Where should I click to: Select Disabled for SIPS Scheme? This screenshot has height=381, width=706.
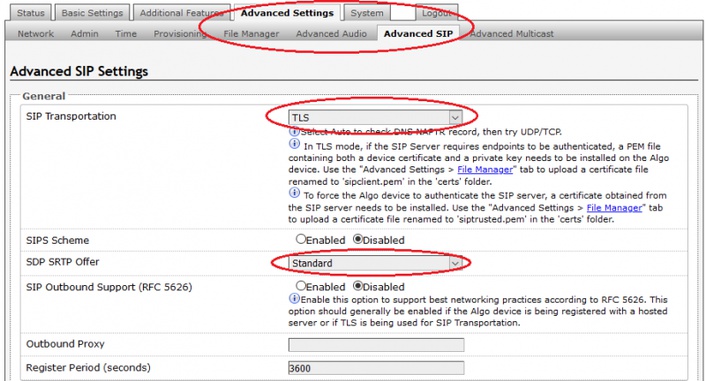(358, 239)
